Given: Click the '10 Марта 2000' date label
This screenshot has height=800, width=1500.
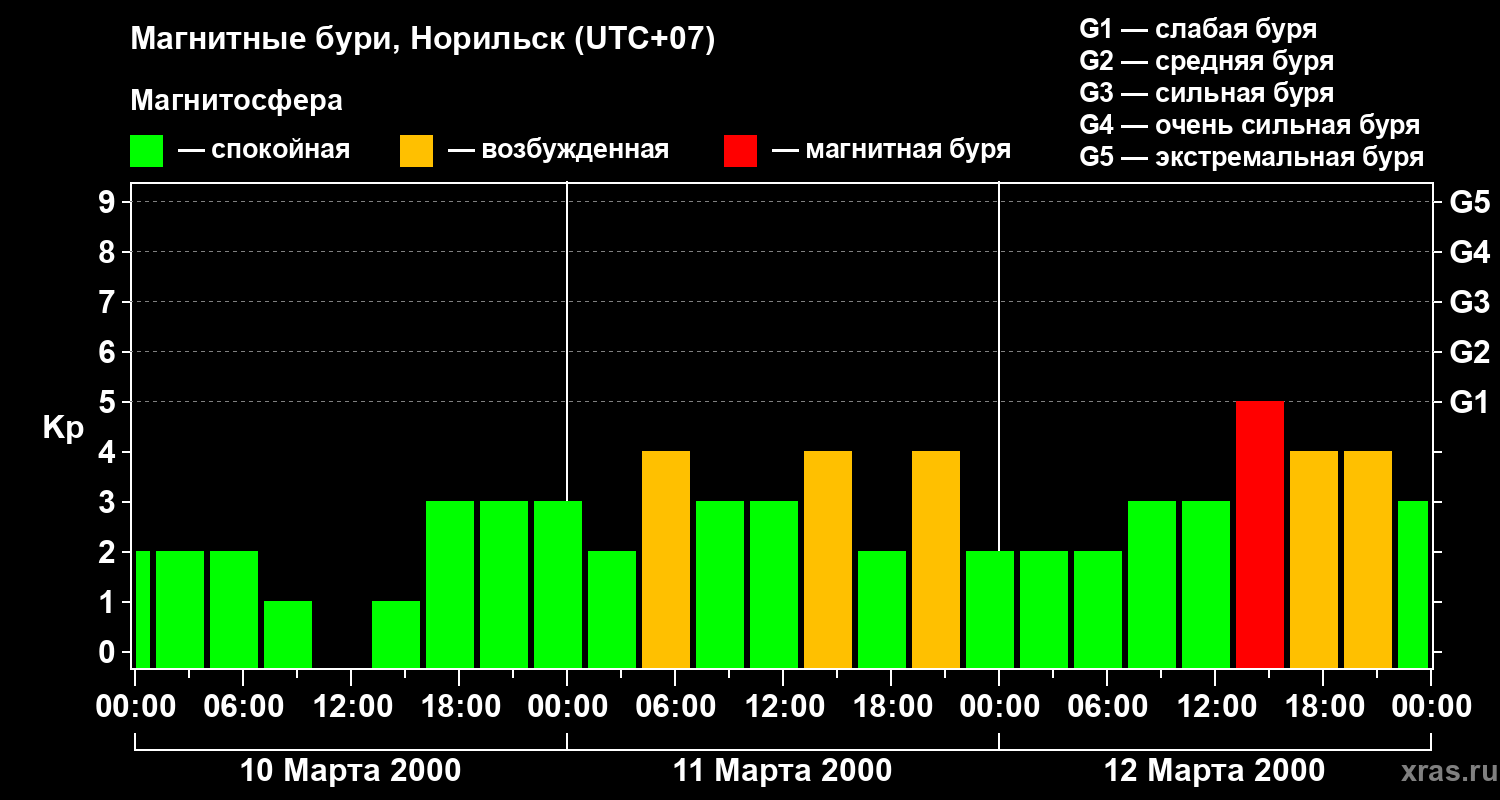Looking at the screenshot, I should tap(351, 771).
